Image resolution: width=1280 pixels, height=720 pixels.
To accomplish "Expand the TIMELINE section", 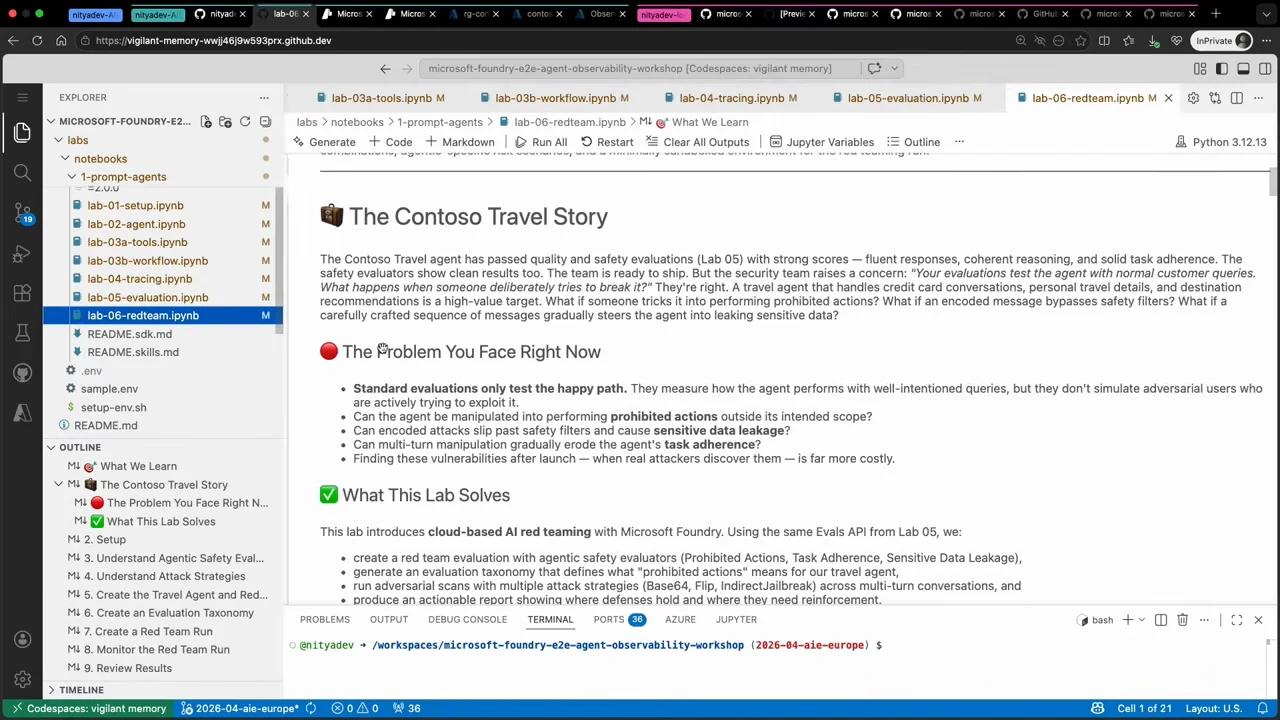I will tap(81, 690).
